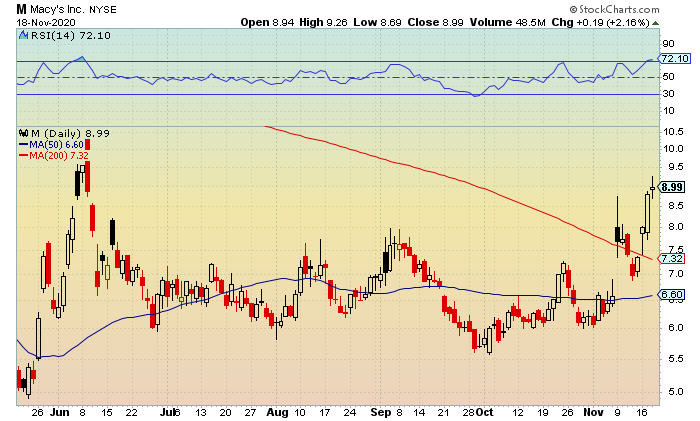The height and width of the screenshot is (421, 700).
Task: Click the Aug label on date axis
Action: pyautogui.click(x=277, y=413)
